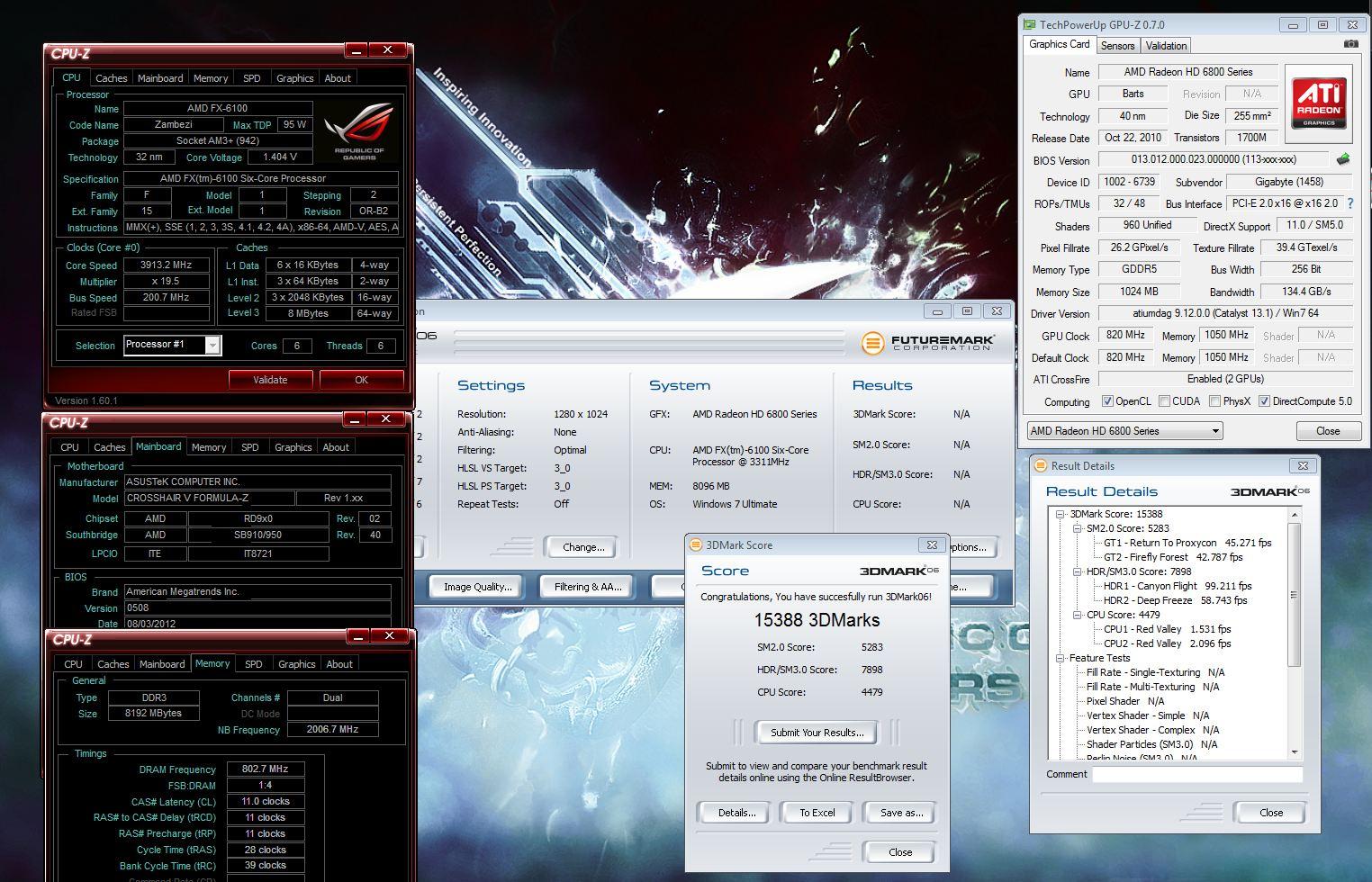
Task: Select CPU2 - Red Valley row
Action: pyautogui.click(x=1167, y=643)
